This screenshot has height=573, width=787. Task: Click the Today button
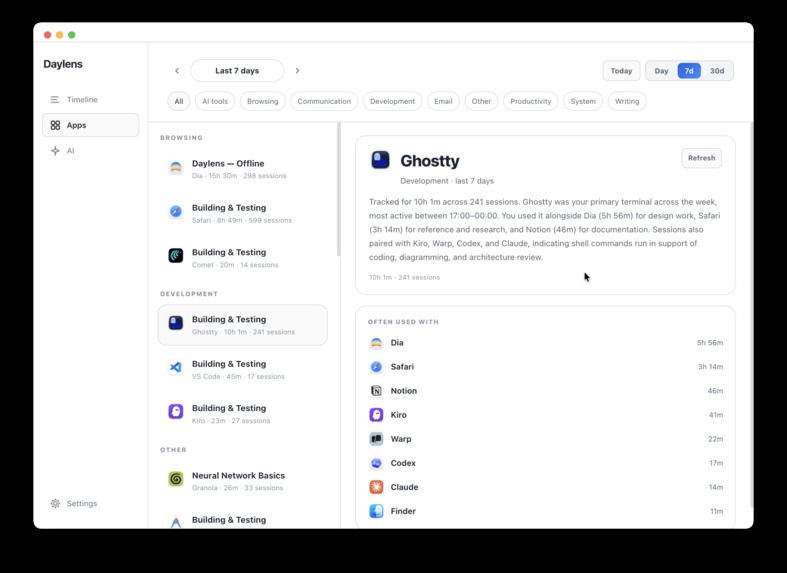[x=621, y=71]
